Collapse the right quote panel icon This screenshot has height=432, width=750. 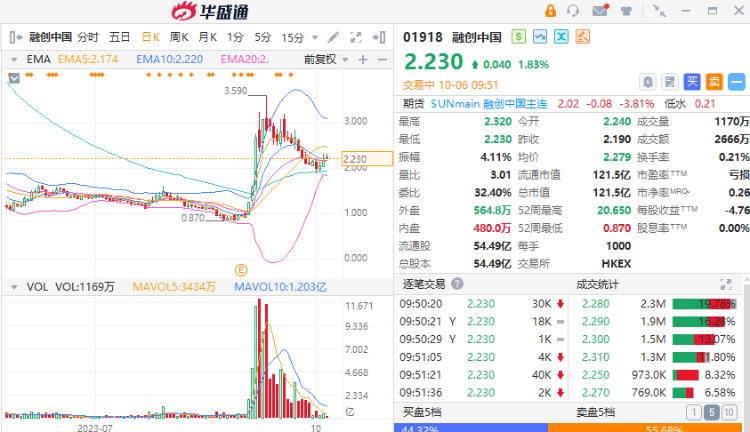point(379,37)
